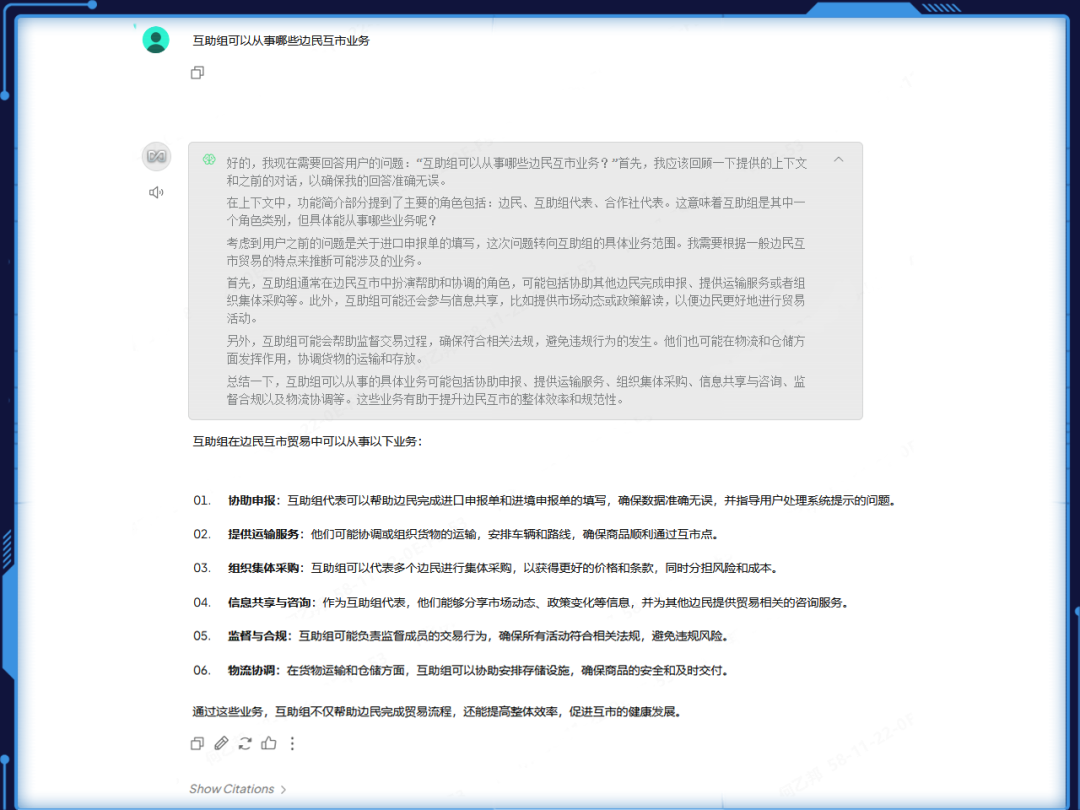Screen dimensions: 1080x810
Task: Click the green reasoning indicator icon
Action: 210,161
